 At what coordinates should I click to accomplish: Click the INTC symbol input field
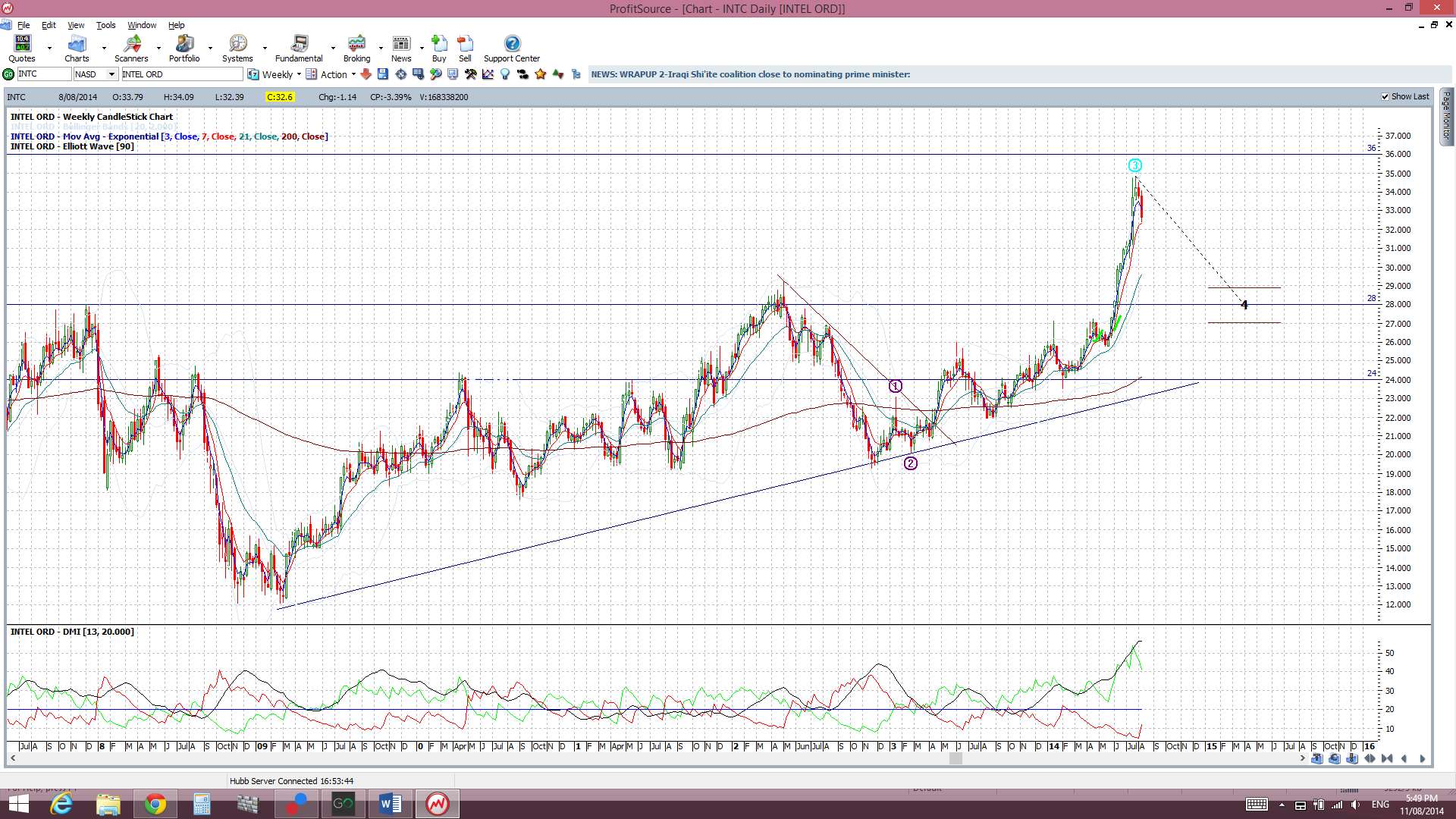[43, 74]
